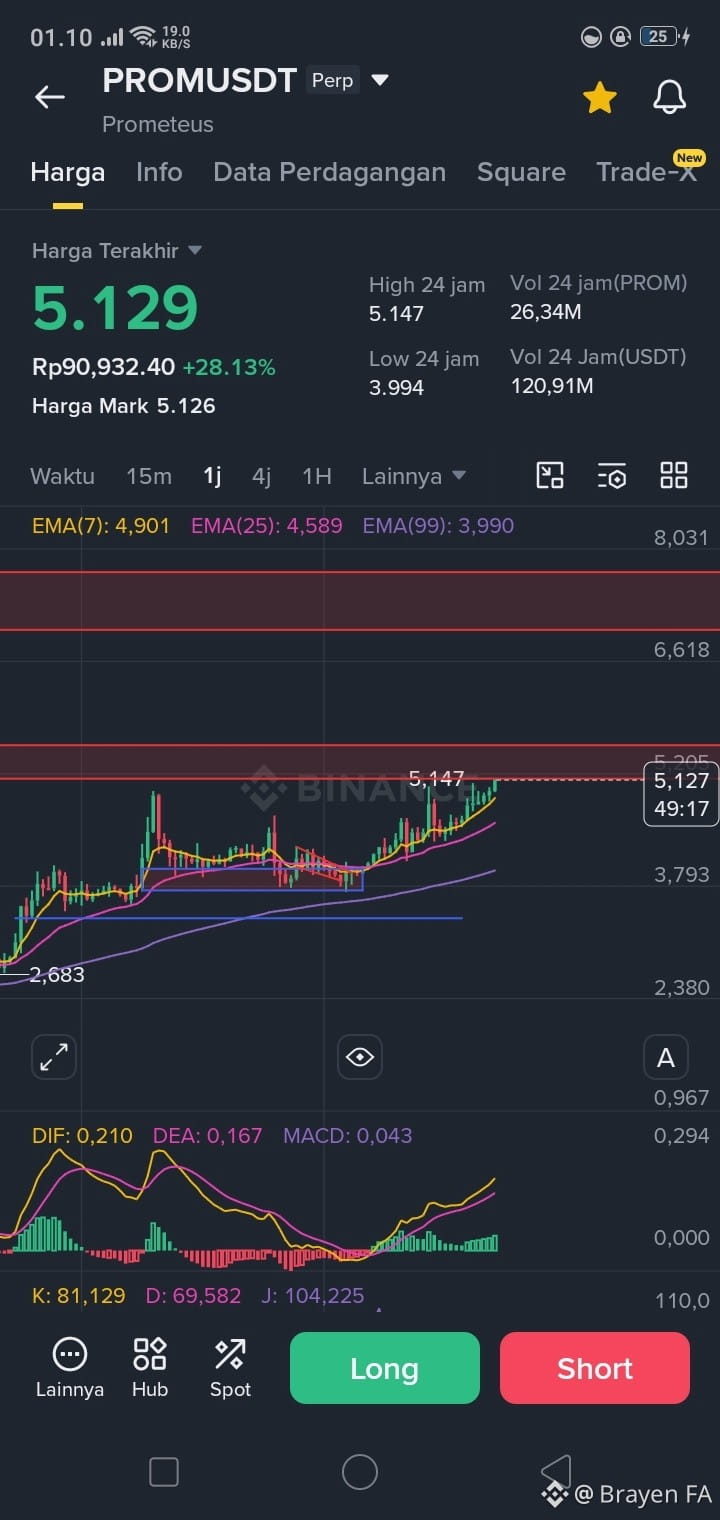Open the Lainnya more-options icon at bottom
720x1520 pixels.
[x=70, y=1367]
